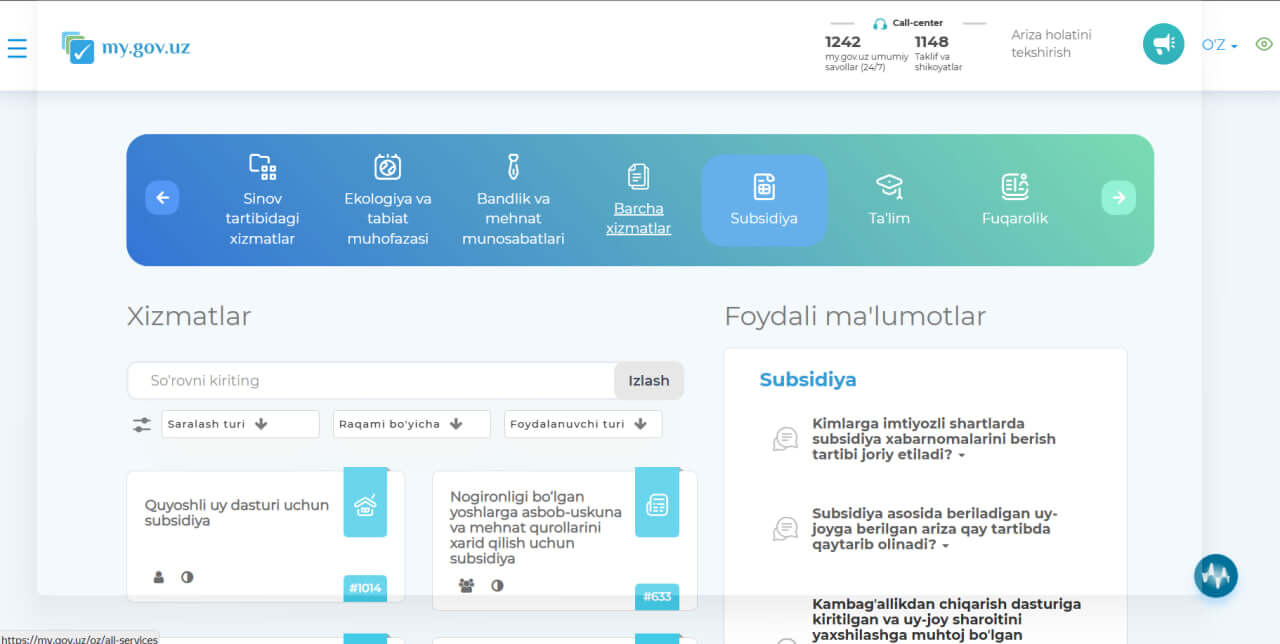The image size is (1280, 644).
Task: Click the 1148 complaints number
Action: point(931,42)
